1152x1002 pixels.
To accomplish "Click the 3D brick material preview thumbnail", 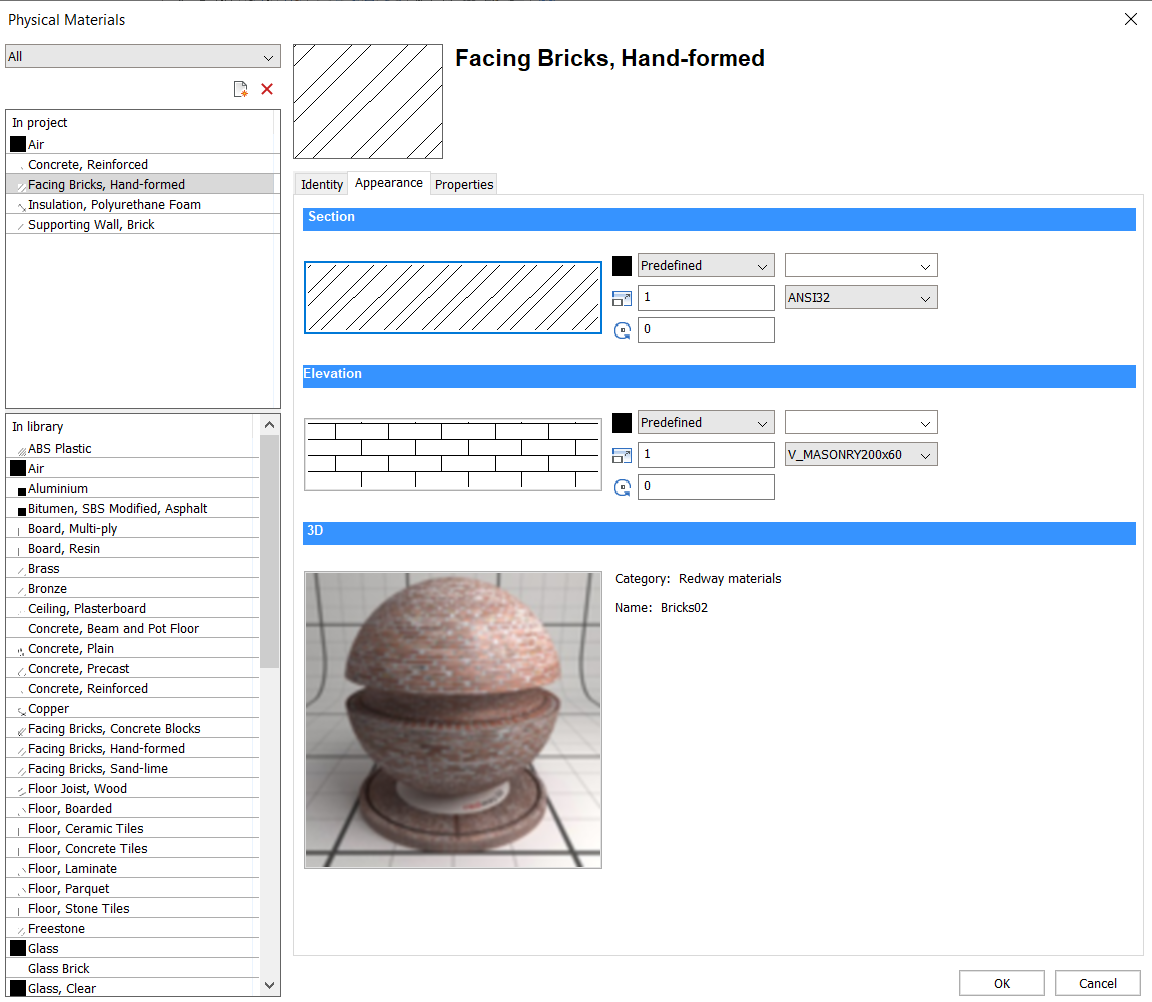I will [453, 720].
